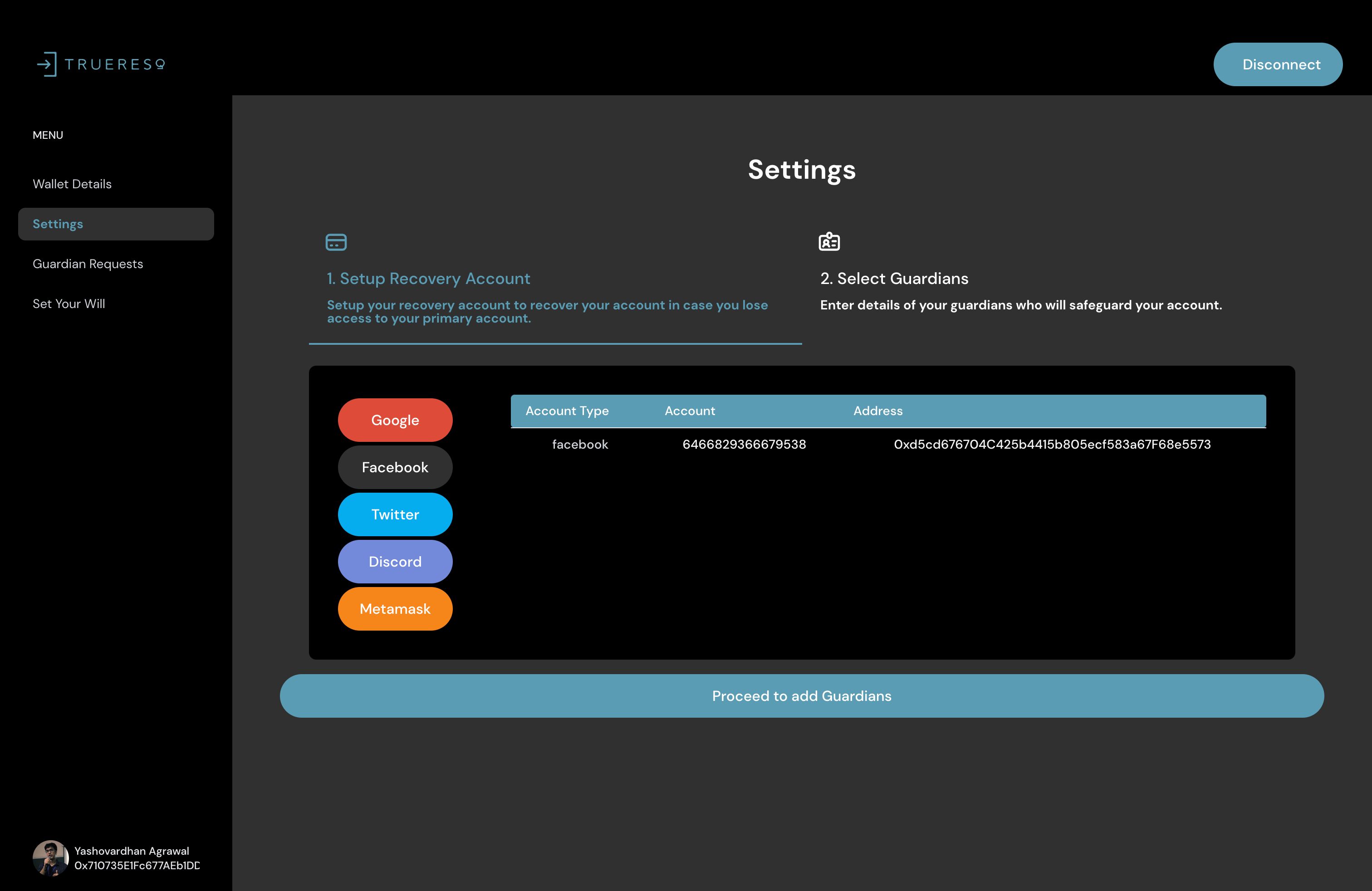Click the Disconnect button top right
The width and height of the screenshot is (1372, 891).
(1281, 64)
